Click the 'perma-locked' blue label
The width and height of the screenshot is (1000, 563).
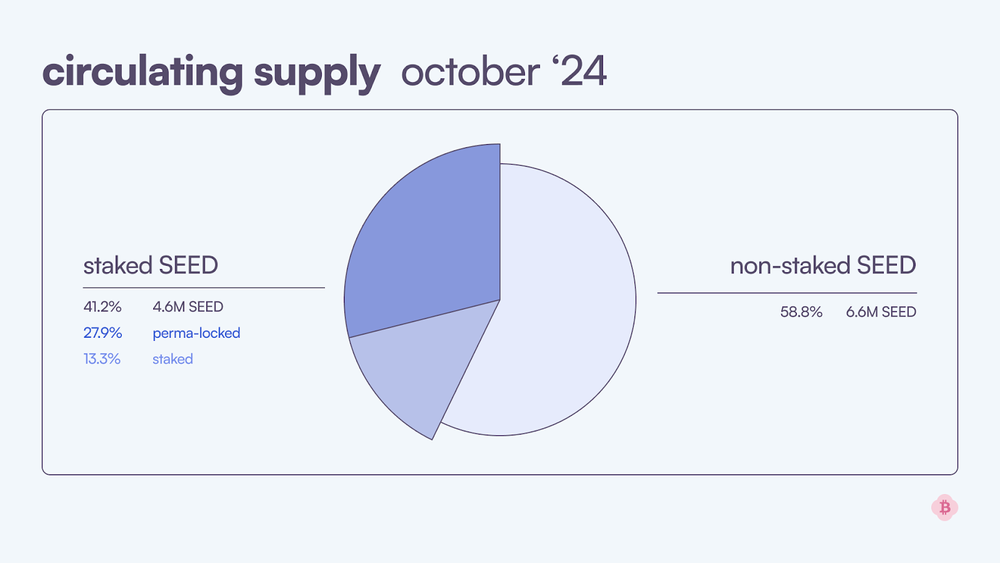196,333
